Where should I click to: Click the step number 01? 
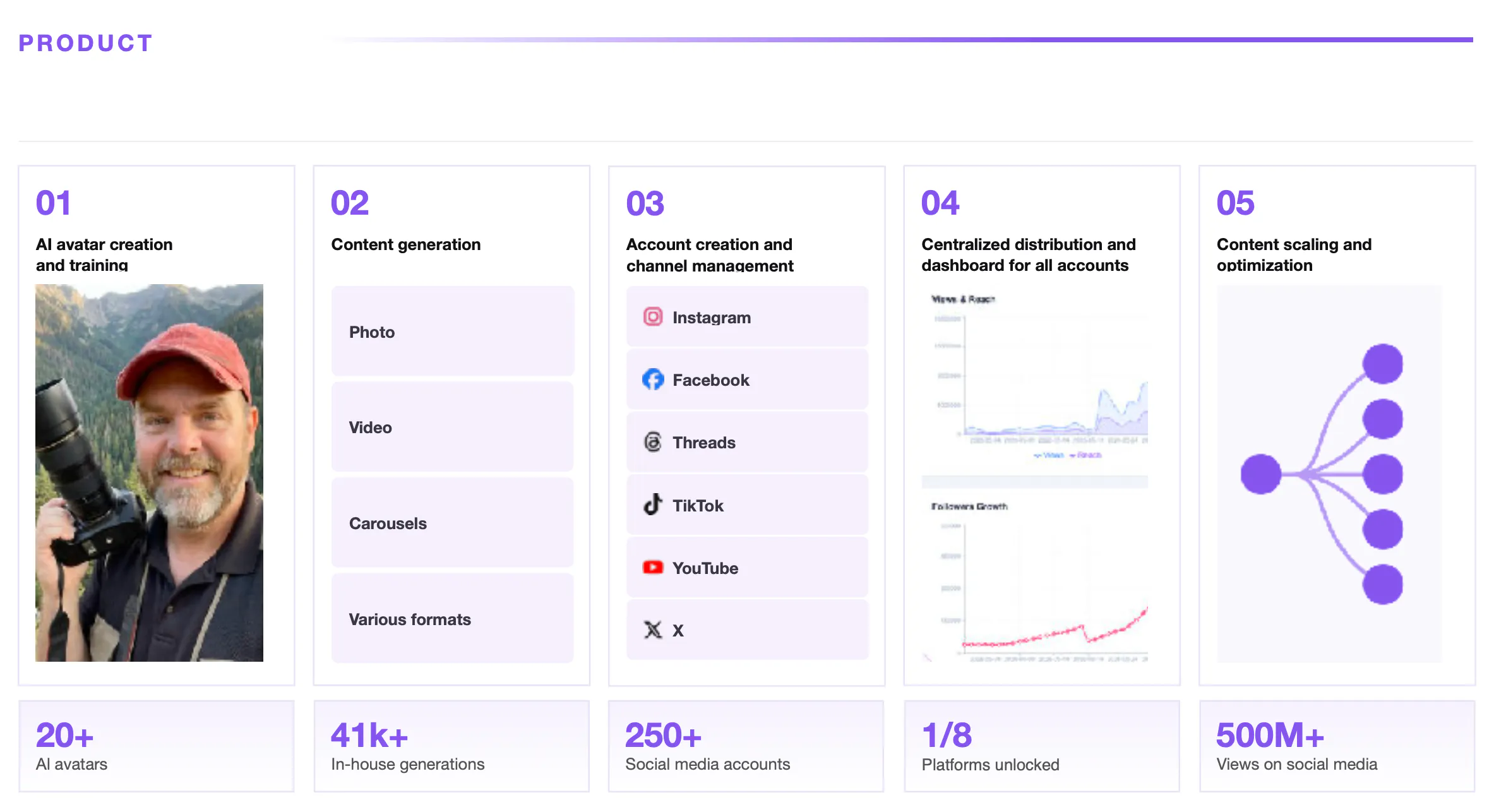(x=54, y=203)
